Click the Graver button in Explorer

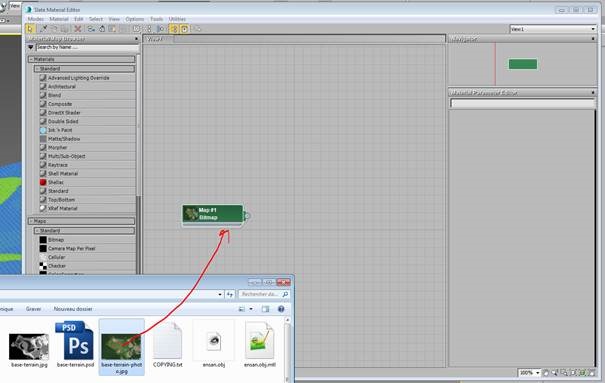pyautogui.click(x=34, y=309)
